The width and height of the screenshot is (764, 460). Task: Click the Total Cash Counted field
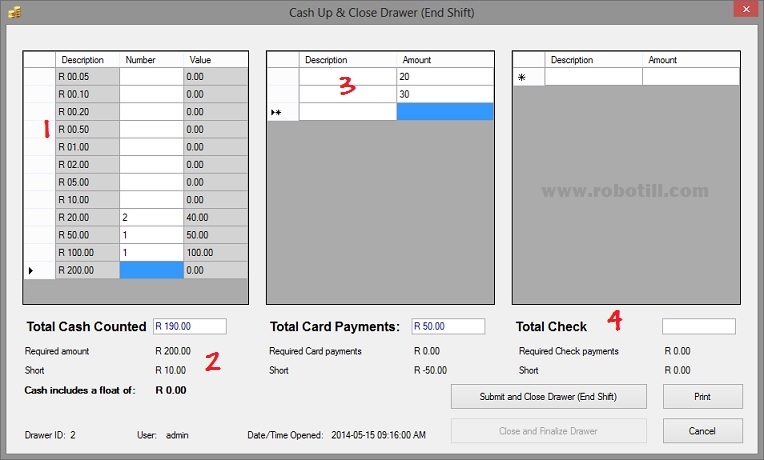(x=190, y=326)
